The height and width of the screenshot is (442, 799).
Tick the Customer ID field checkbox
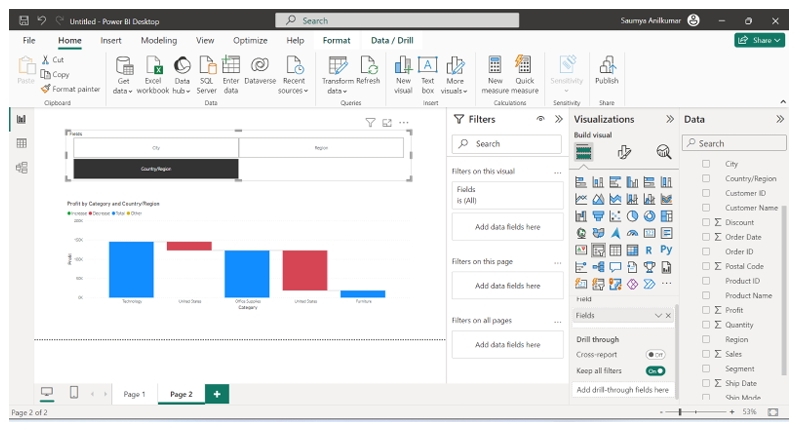(x=706, y=193)
